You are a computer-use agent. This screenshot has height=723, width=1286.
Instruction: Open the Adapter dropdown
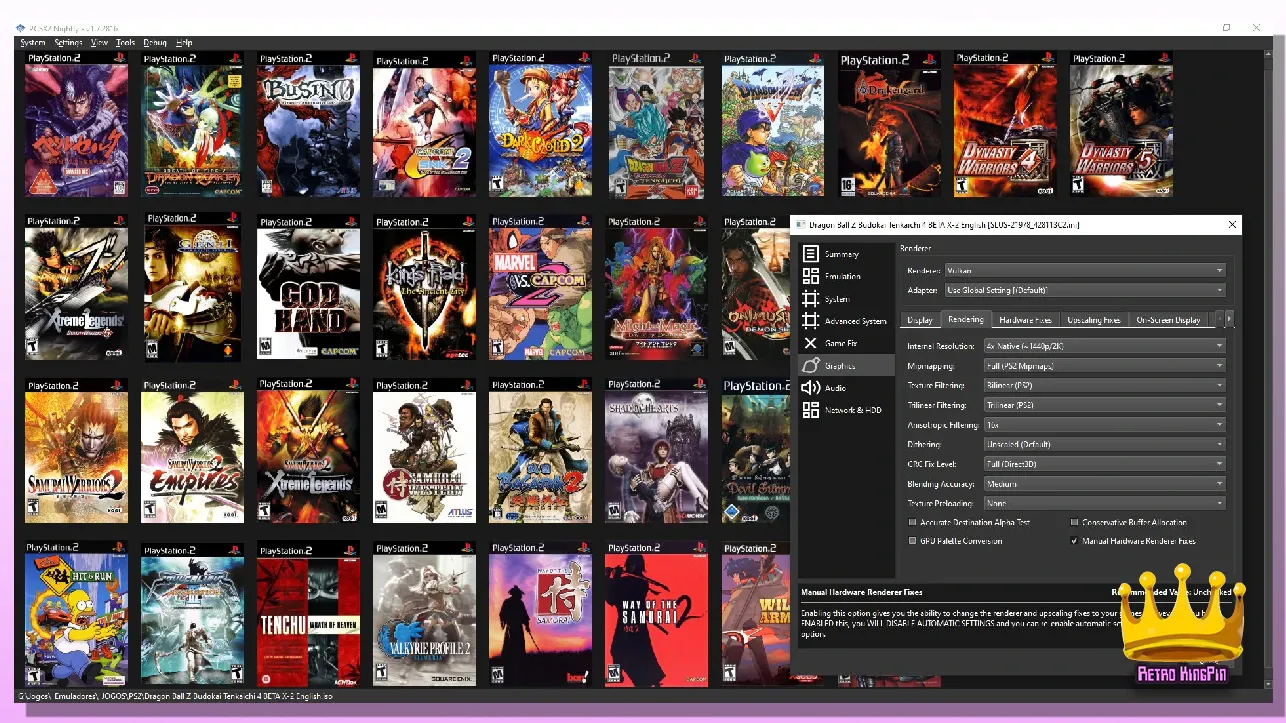pos(1085,290)
